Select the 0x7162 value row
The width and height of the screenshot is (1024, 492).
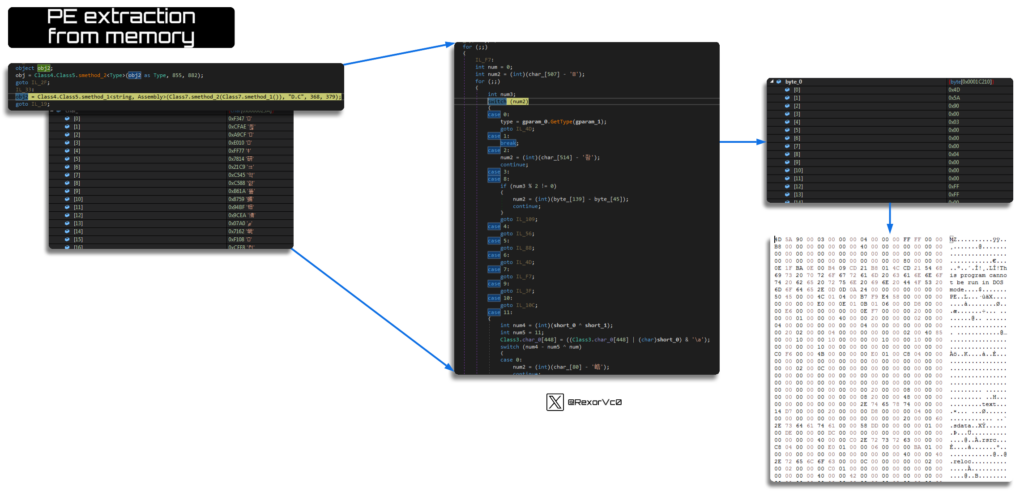click(x=238, y=233)
